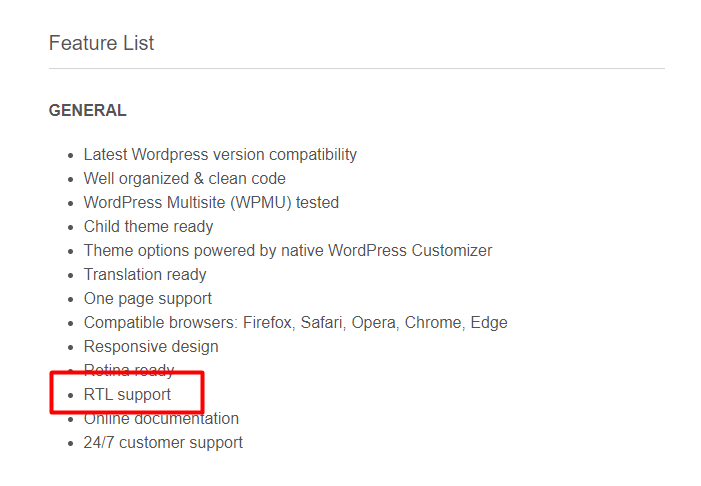Click WordPress Multisite (WPMU) tested text
Image resolution: width=701 pixels, height=486 pixels.
point(211,203)
